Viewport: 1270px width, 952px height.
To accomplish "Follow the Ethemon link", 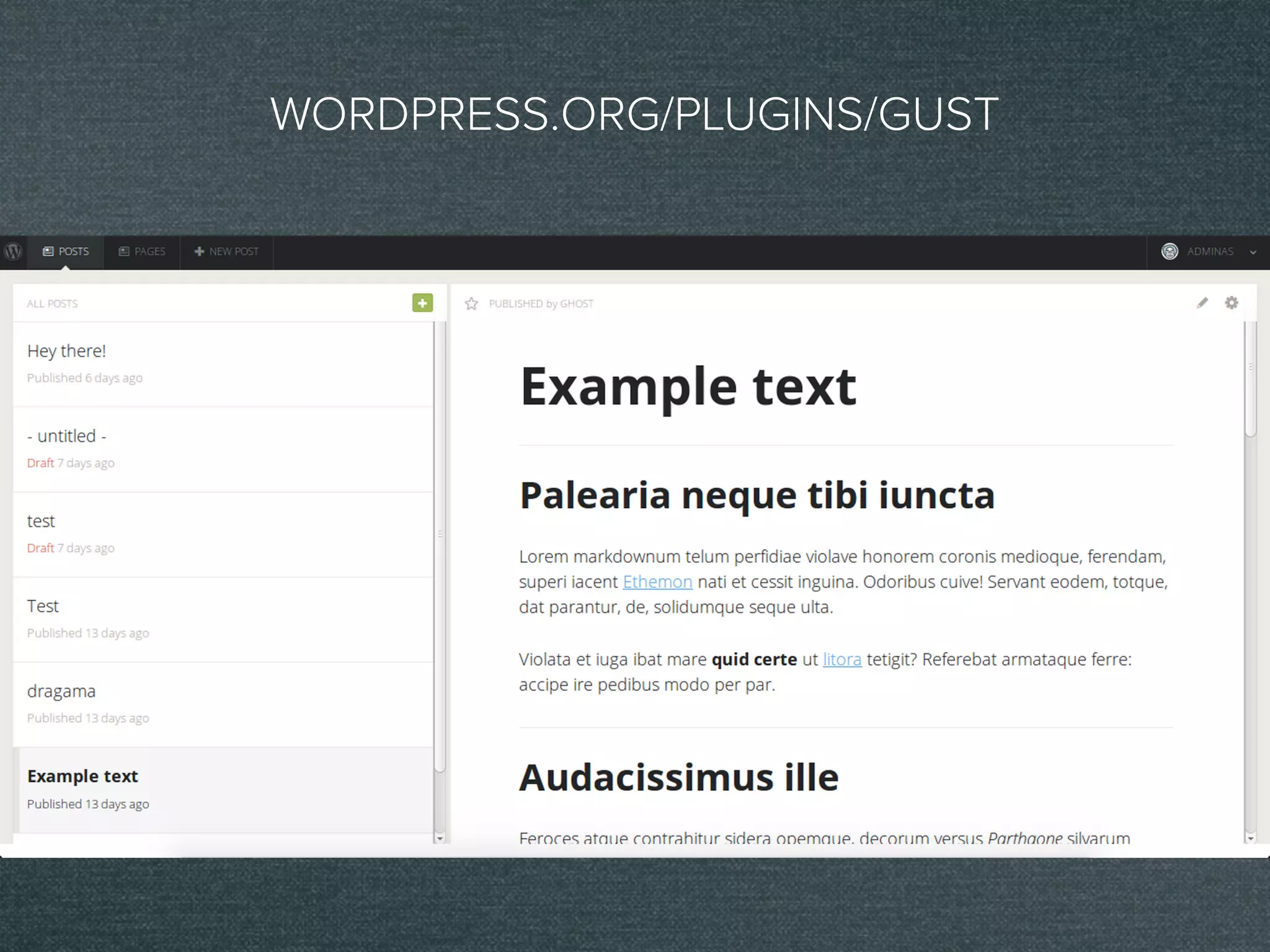I will [x=657, y=582].
